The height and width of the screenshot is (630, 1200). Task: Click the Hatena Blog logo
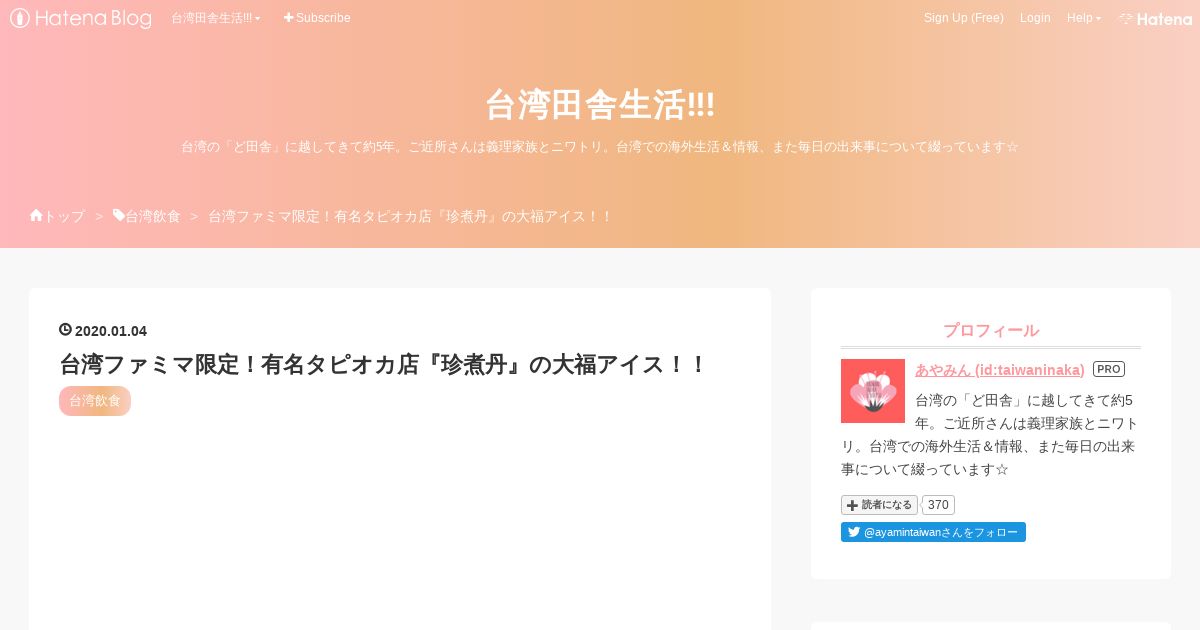(x=81, y=18)
